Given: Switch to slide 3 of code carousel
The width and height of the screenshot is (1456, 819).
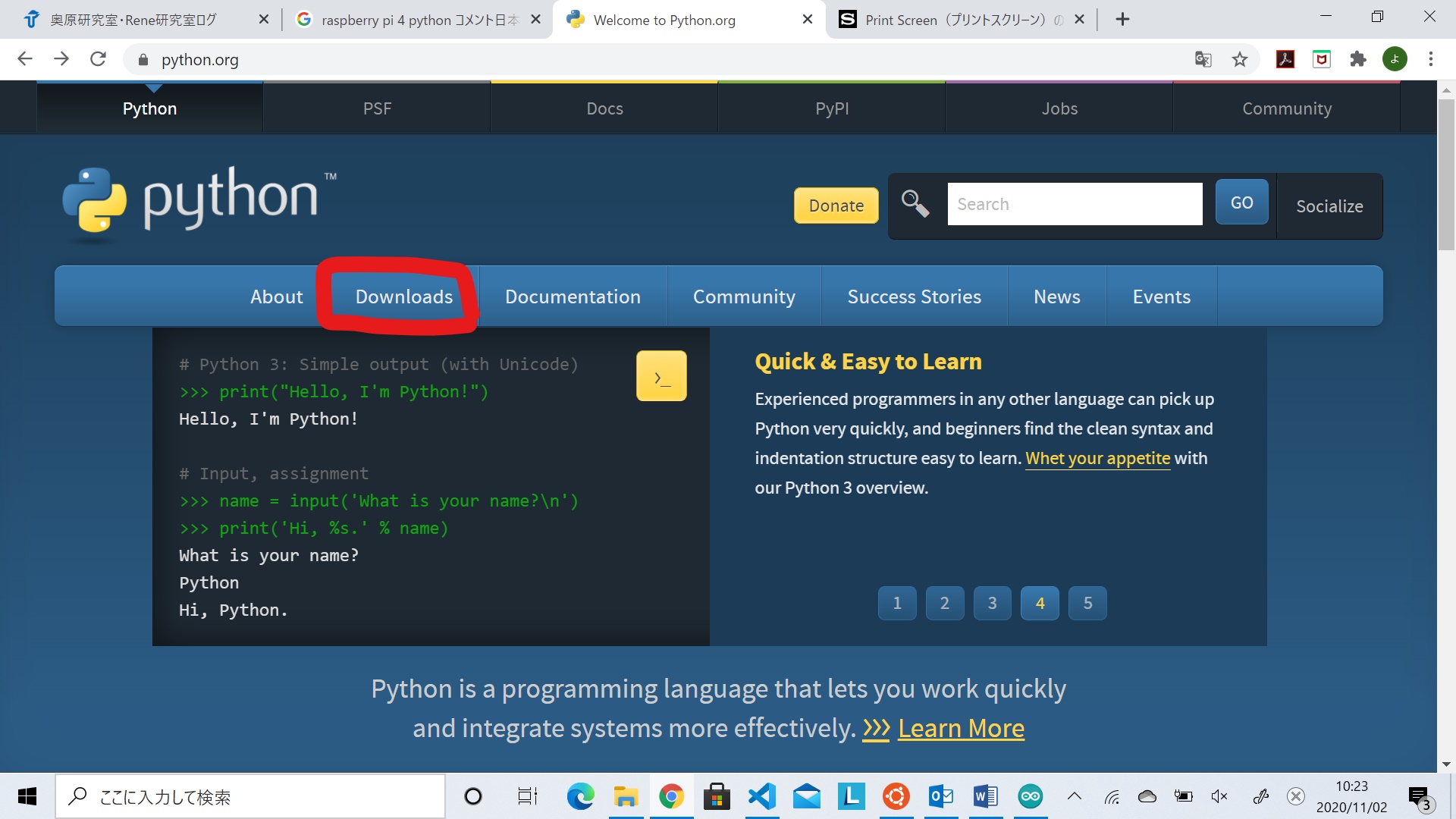Looking at the screenshot, I should [x=993, y=603].
